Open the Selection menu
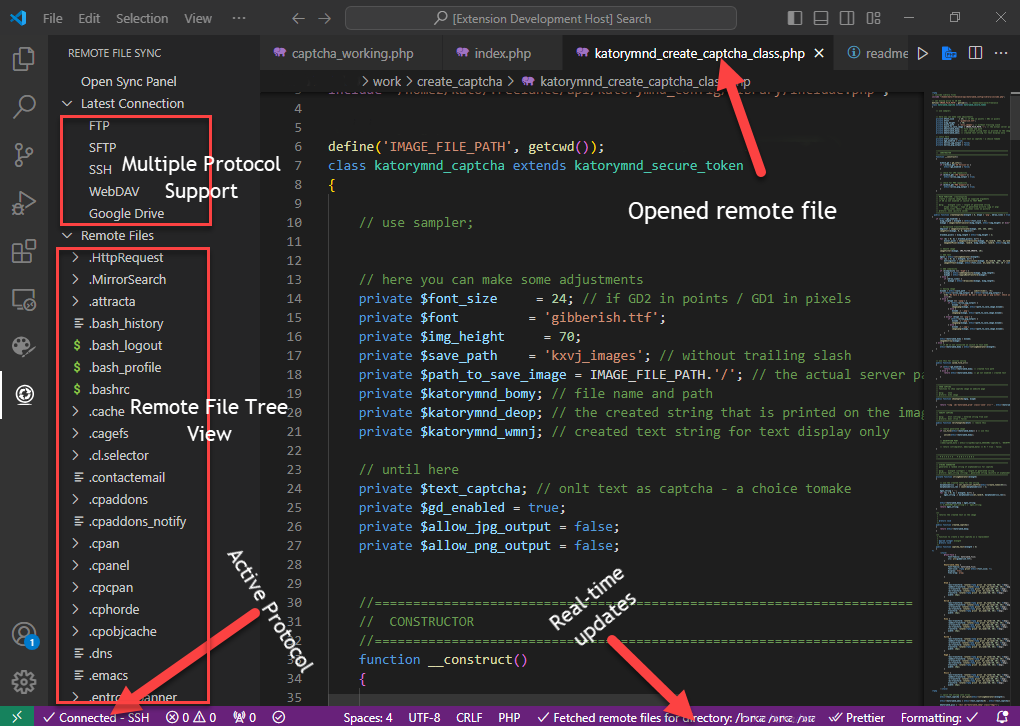This screenshot has height=726, width=1020. pos(142,18)
